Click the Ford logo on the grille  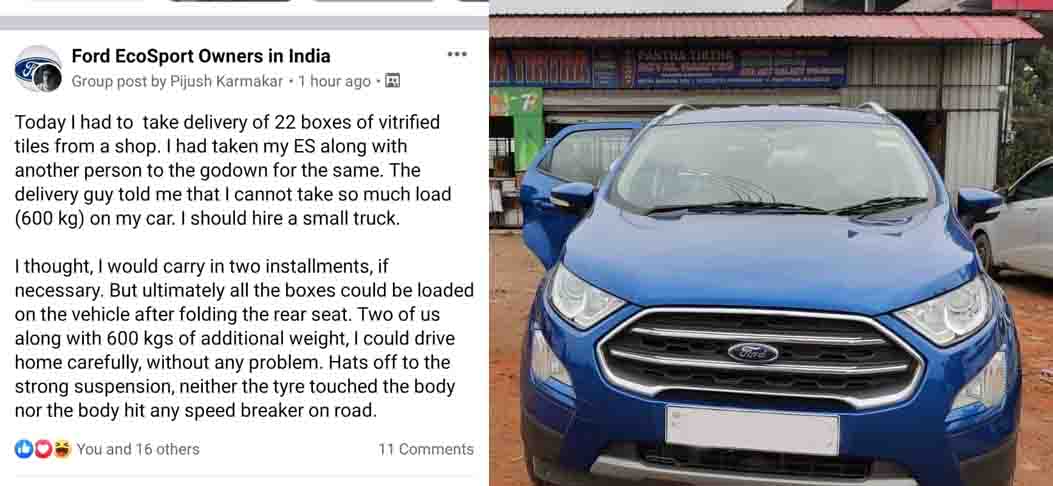(753, 352)
